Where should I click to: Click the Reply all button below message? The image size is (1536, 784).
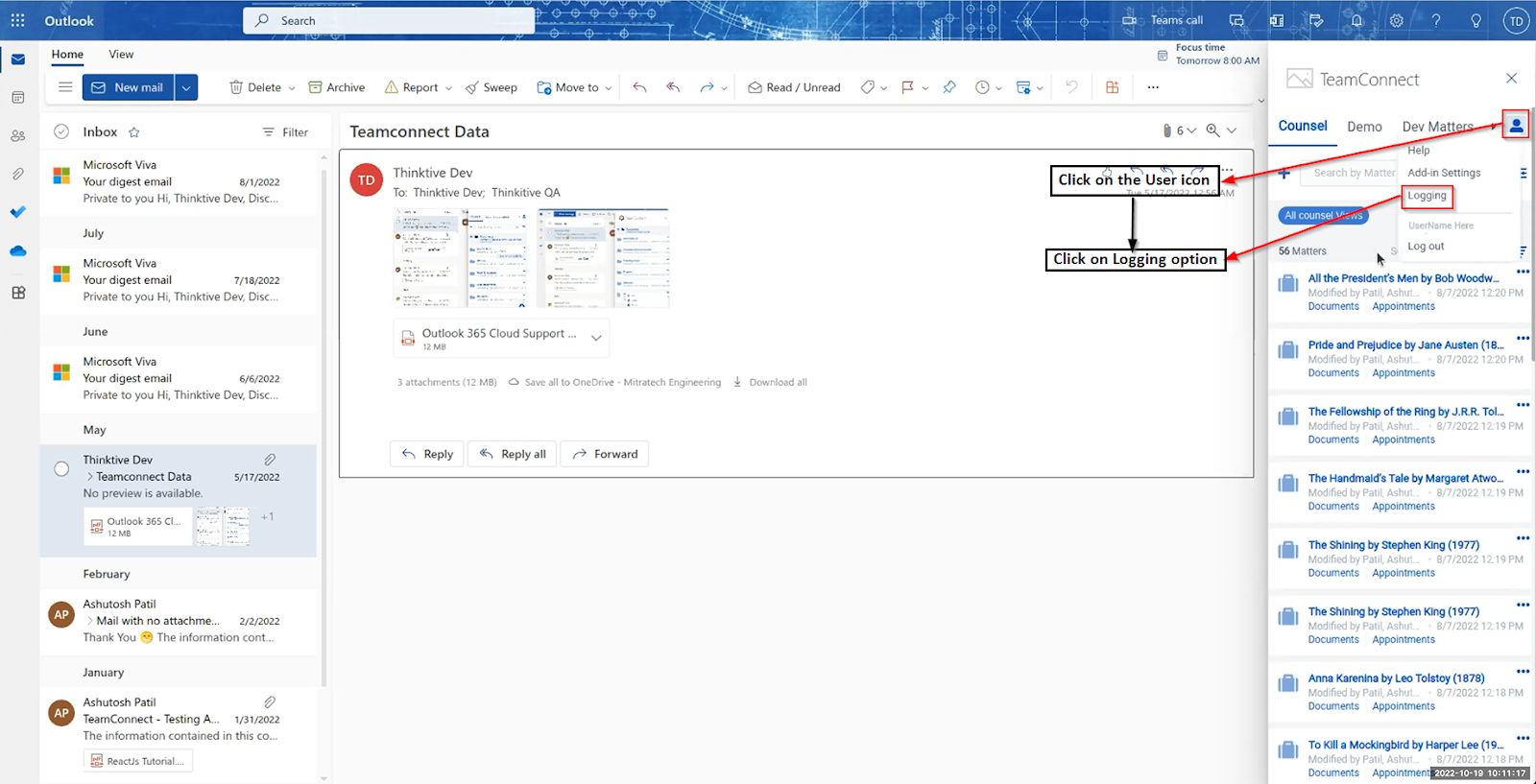point(513,454)
